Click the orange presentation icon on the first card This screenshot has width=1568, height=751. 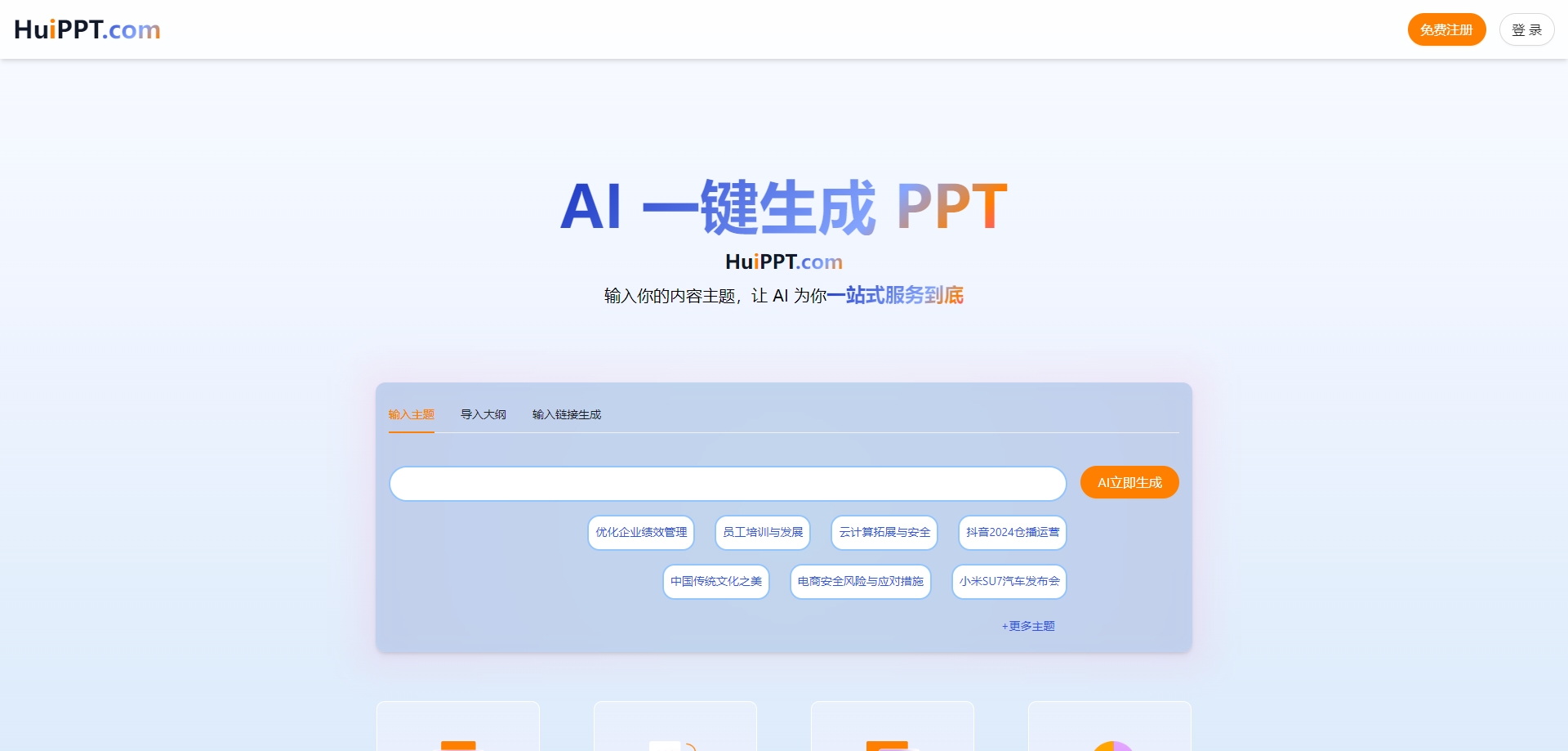pos(457,744)
